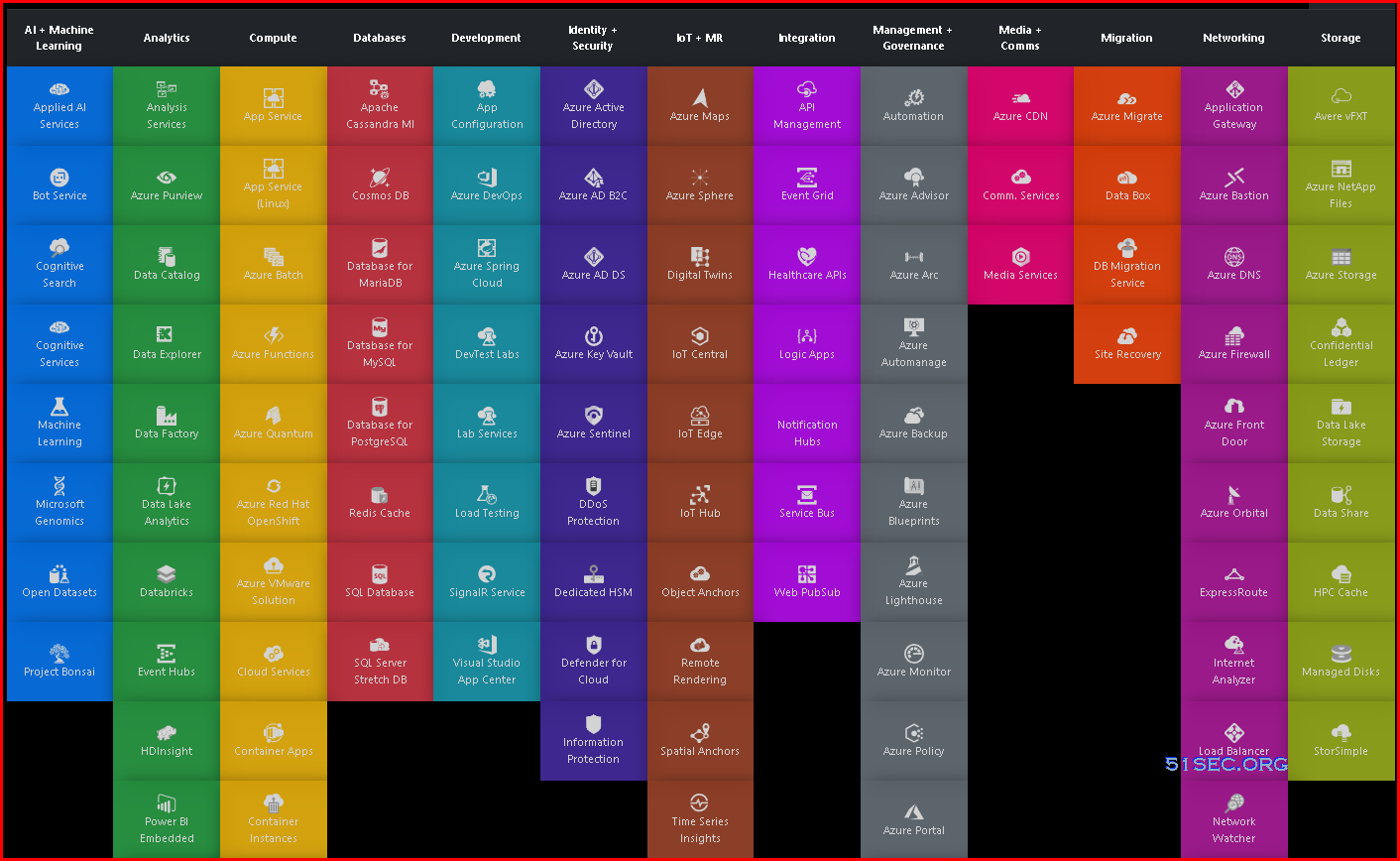The height and width of the screenshot is (861, 1400).
Task: Open the Logic Apps icon
Action: 807,336
